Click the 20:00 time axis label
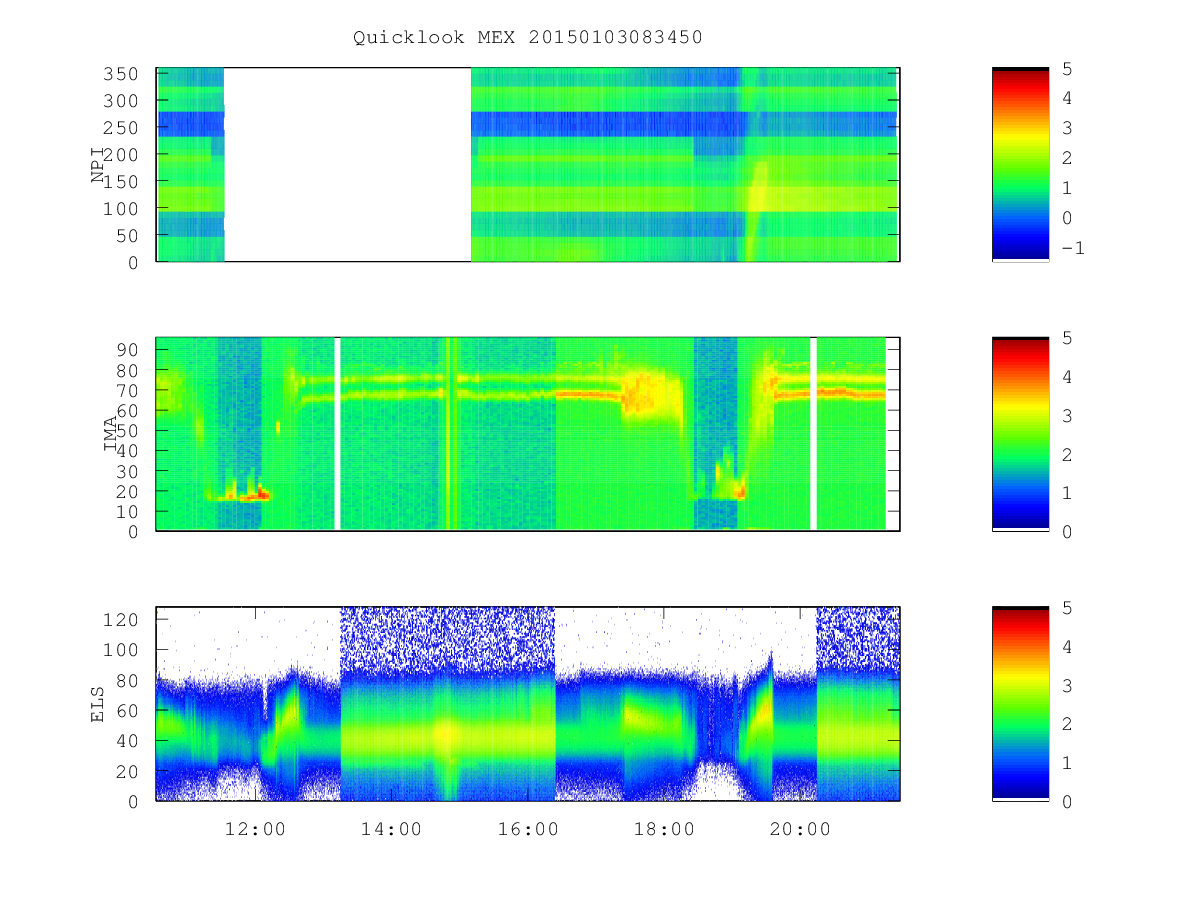The image size is (1200, 900). click(801, 828)
